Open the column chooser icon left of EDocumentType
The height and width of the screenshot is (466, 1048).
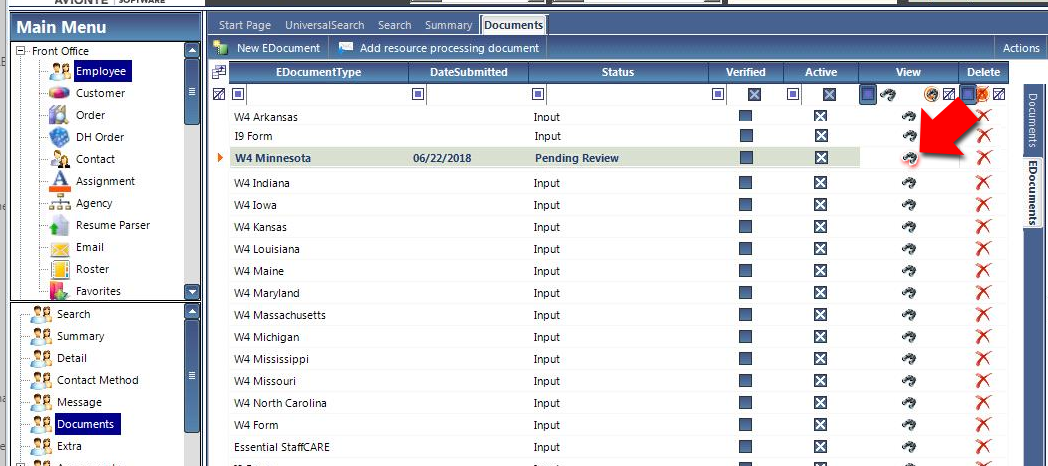point(219,72)
